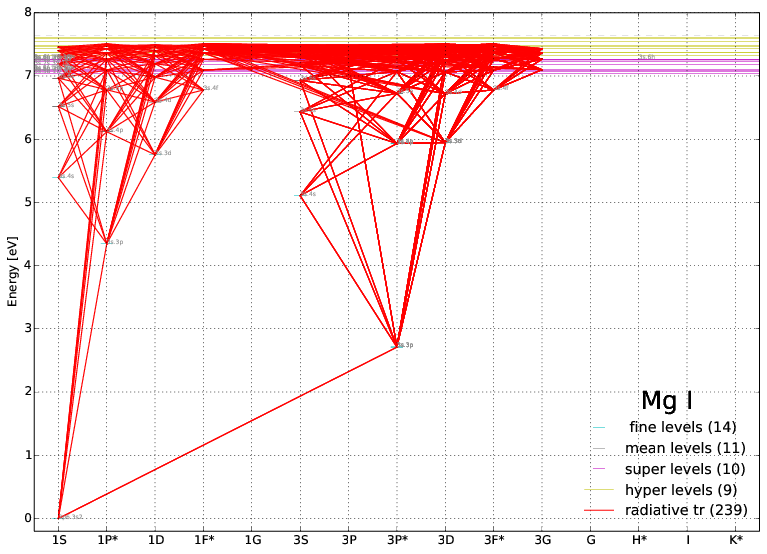Click the '3P*' x-axis tick label

click(x=397, y=540)
